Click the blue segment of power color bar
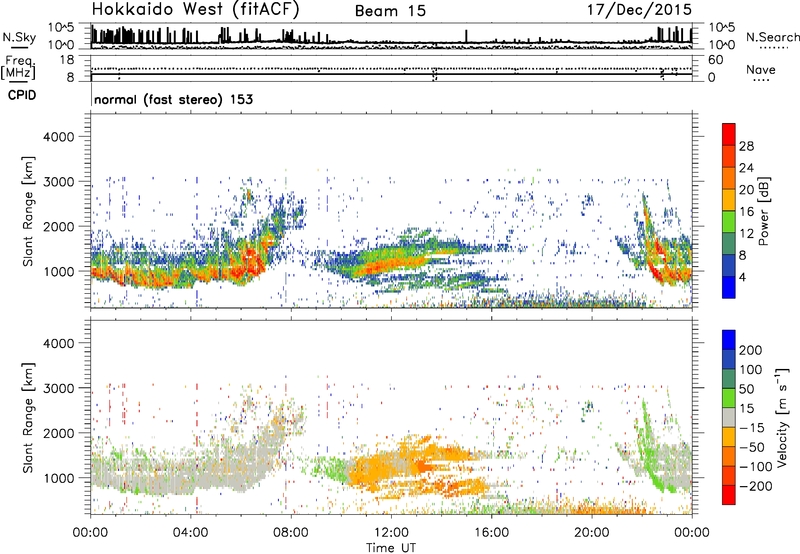The image size is (800, 554). (729, 288)
